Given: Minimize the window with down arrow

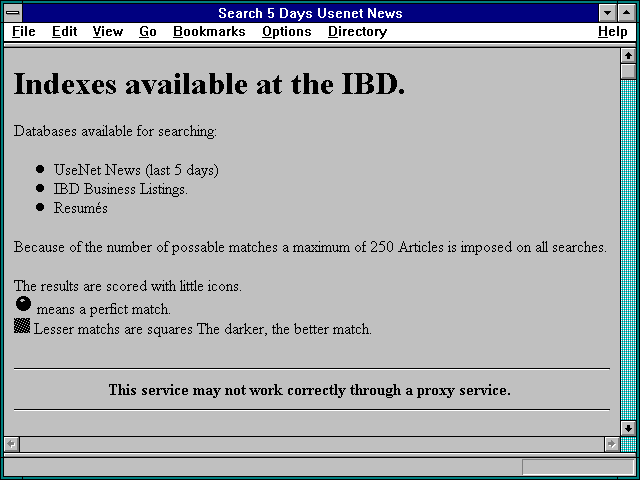Looking at the screenshot, I should pyautogui.click(x=607, y=13).
